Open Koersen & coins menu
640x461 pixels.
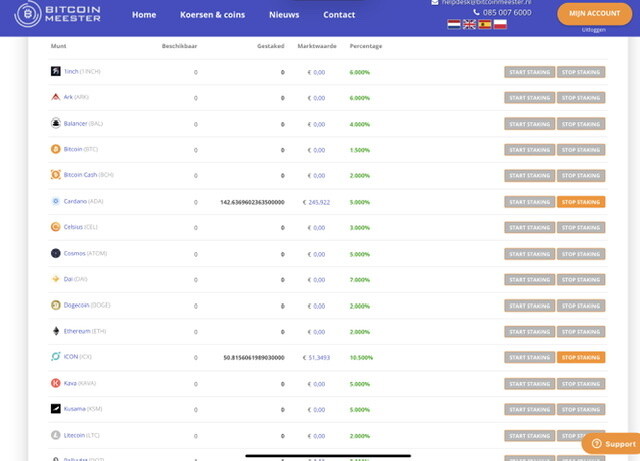(x=213, y=15)
